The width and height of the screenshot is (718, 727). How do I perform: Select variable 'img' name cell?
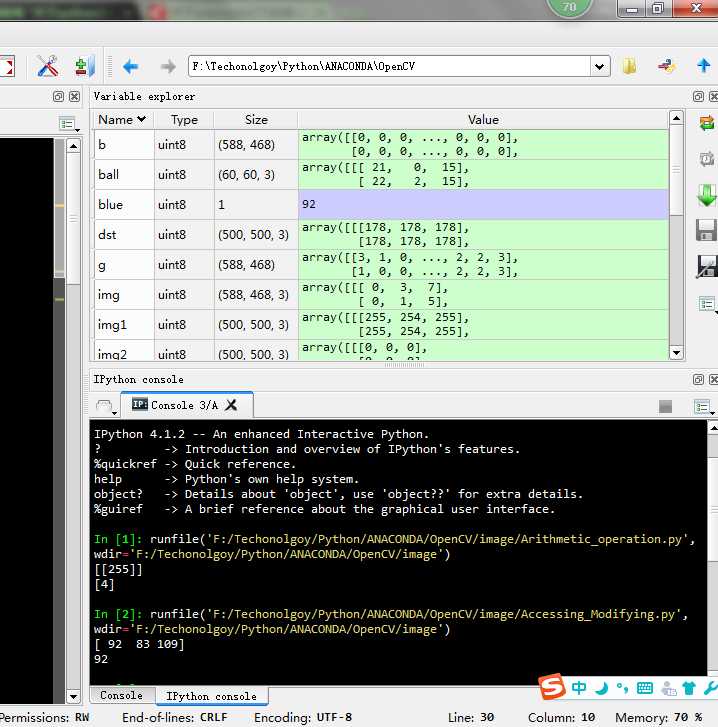point(124,295)
